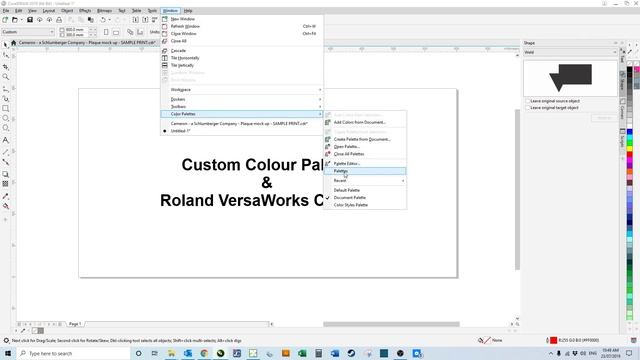Select the Artistic Media tool
The height and width of the screenshot is (360, 640).
point(5,98)
